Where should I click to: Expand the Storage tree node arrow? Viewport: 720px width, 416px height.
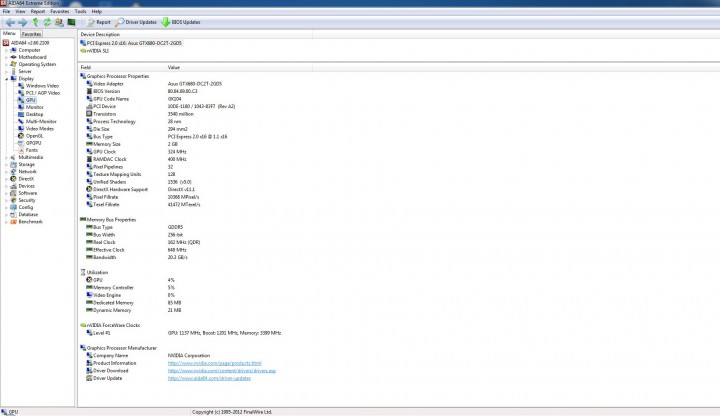[6, 164]
